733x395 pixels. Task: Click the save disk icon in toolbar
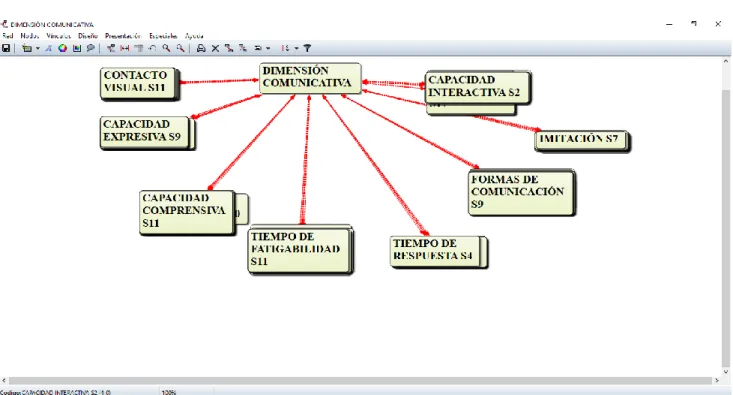point(6,48)
